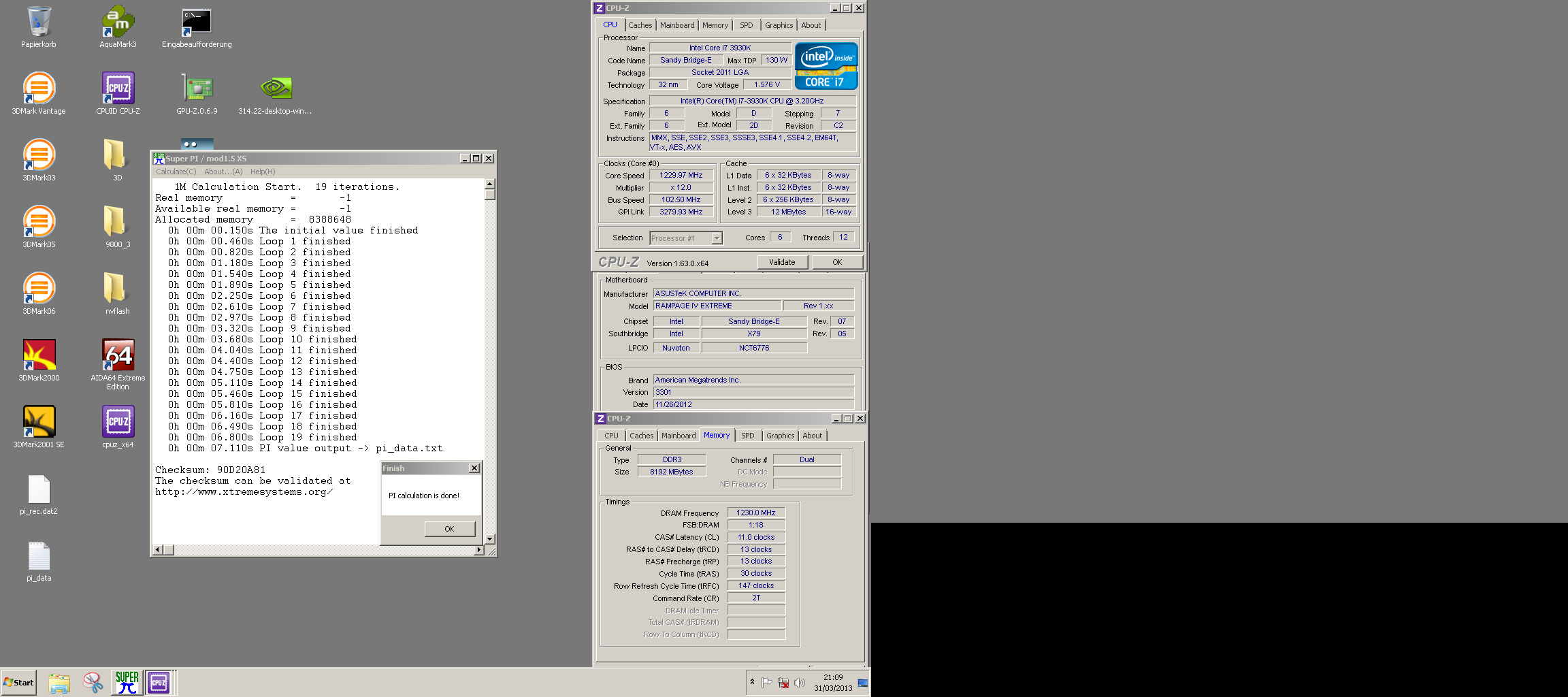Screen dimensions: 1568x697
Task: Select the 3DMark03 desktop icon
Action: click(39, 161)
